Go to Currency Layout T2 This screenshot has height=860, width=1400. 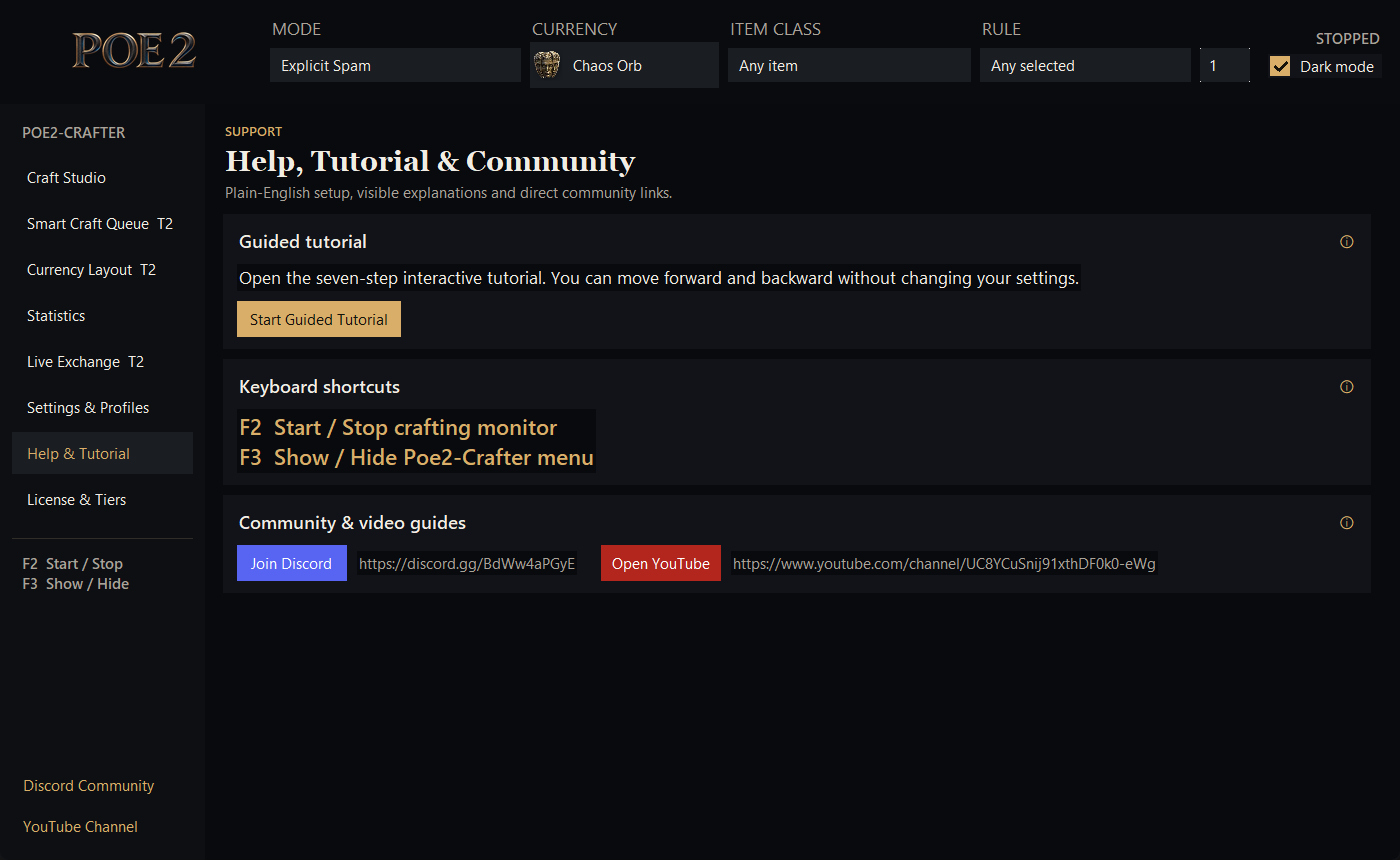tap(102, 270)
